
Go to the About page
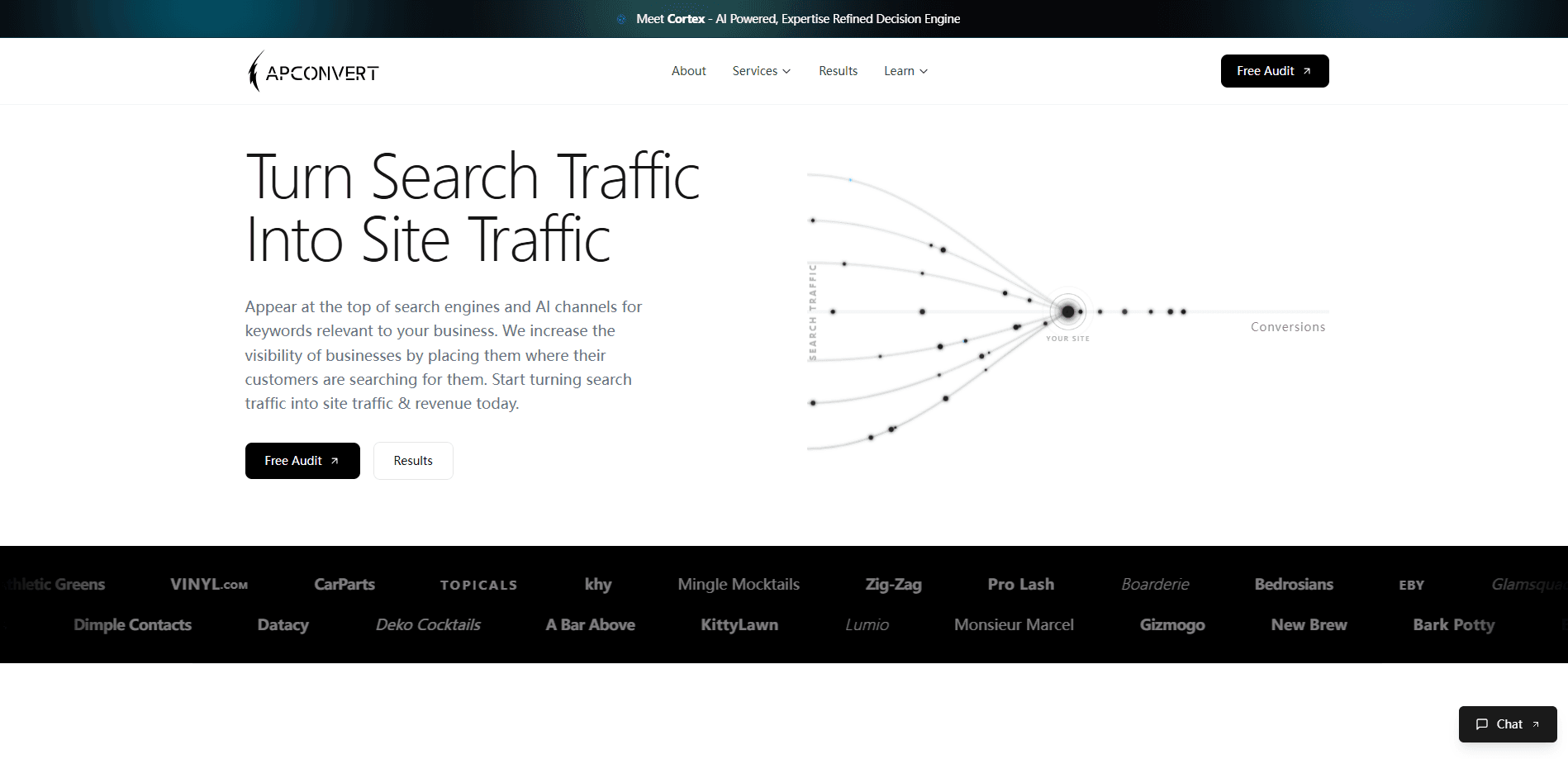pyautogui.click(x=688, y=71)
